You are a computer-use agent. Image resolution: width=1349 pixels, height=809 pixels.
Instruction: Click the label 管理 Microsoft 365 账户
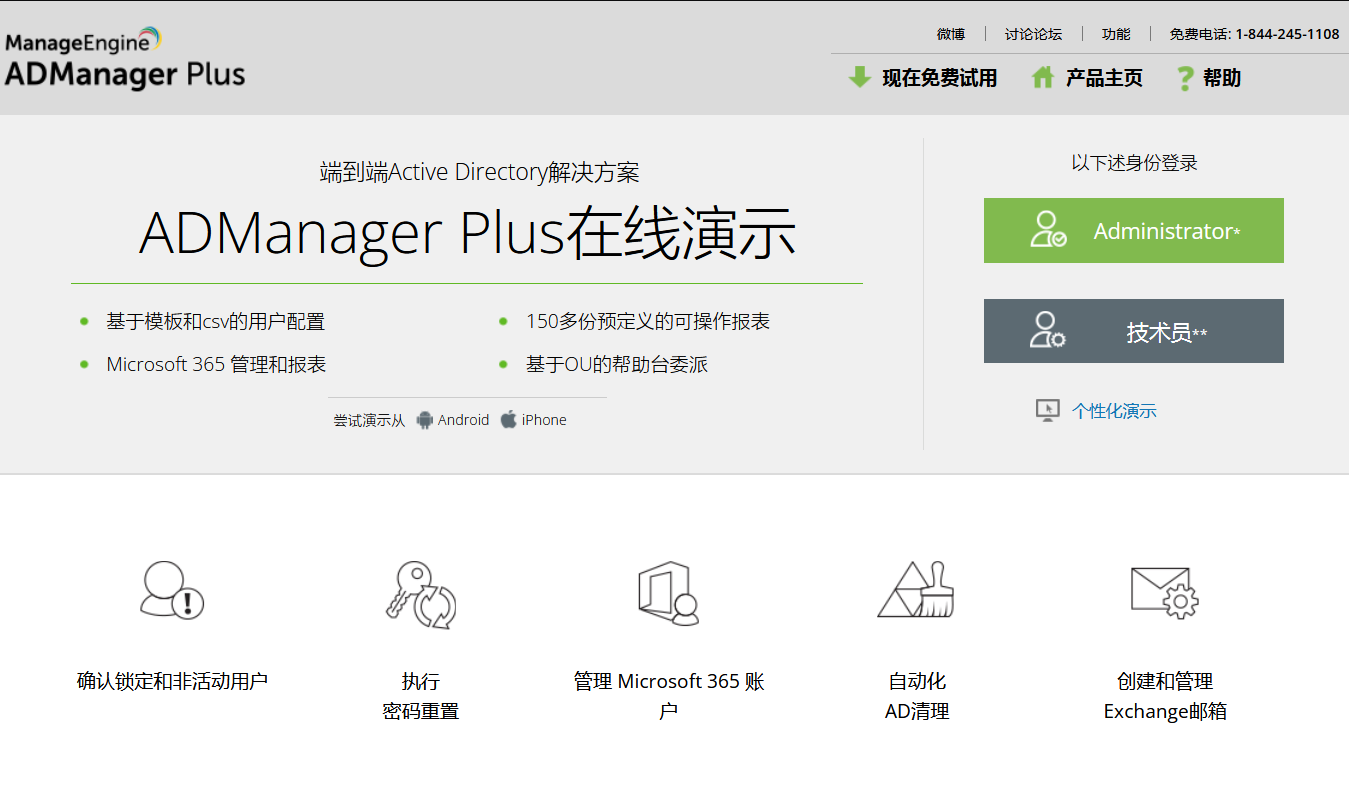[x=668, y=697]
